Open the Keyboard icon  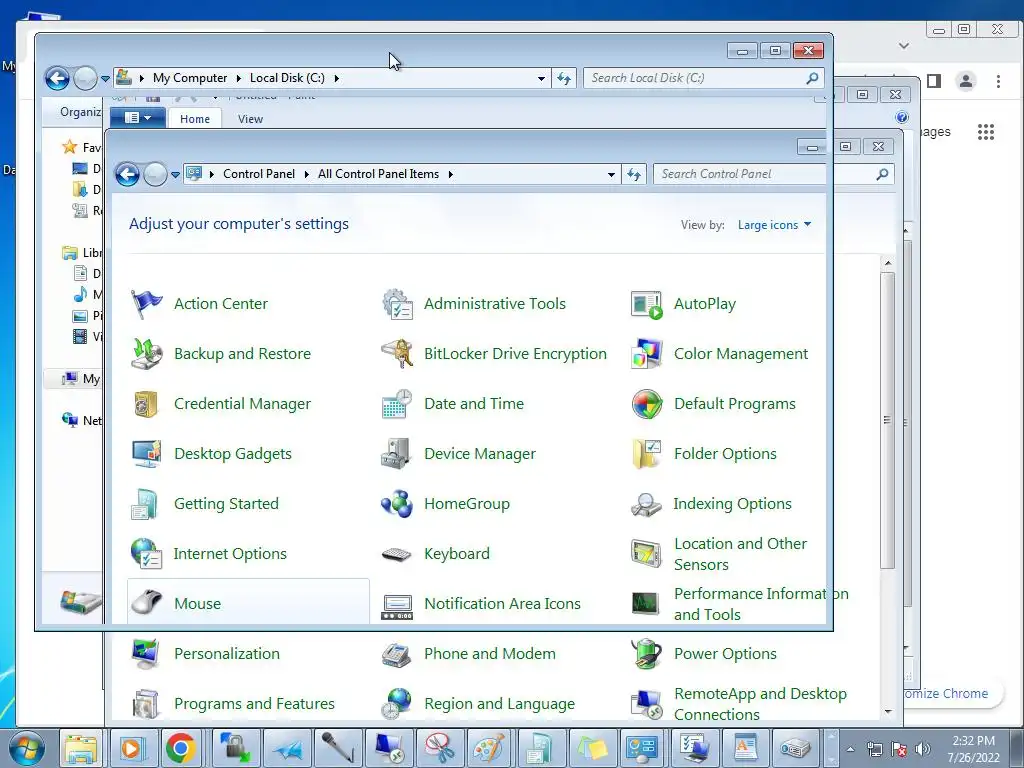397,554
